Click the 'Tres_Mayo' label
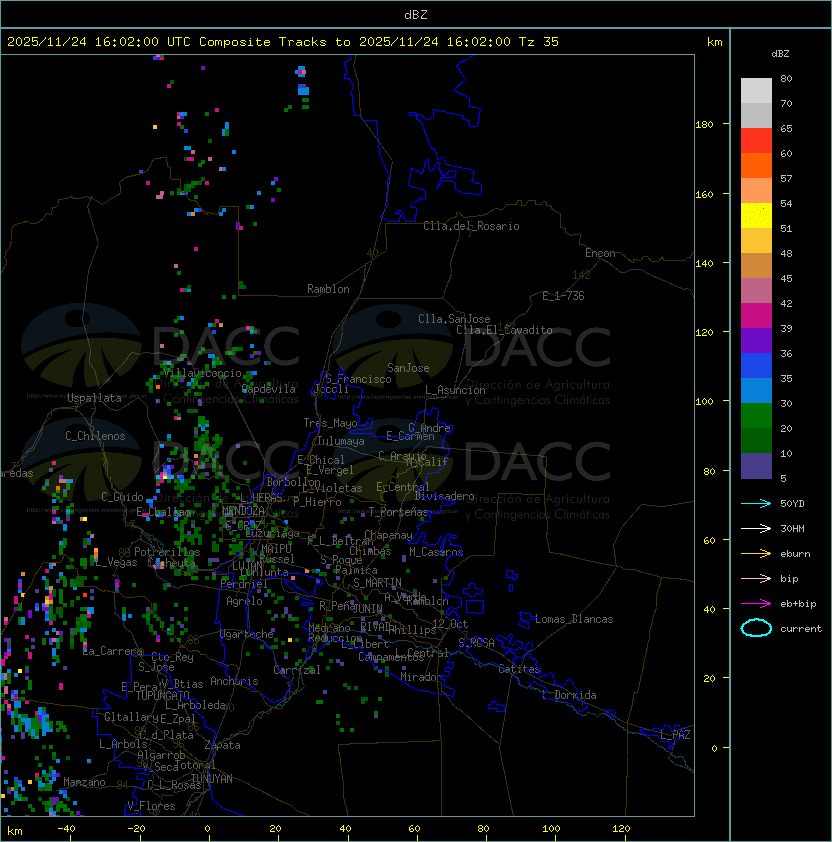The width and height of the screenshot is (832, 842). pos(330,423)
